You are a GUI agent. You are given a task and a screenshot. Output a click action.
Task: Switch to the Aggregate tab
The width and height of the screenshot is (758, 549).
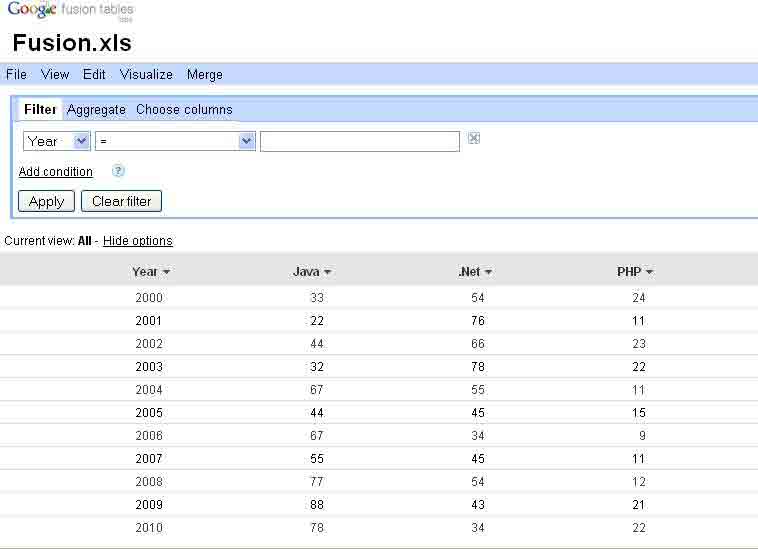96,110
